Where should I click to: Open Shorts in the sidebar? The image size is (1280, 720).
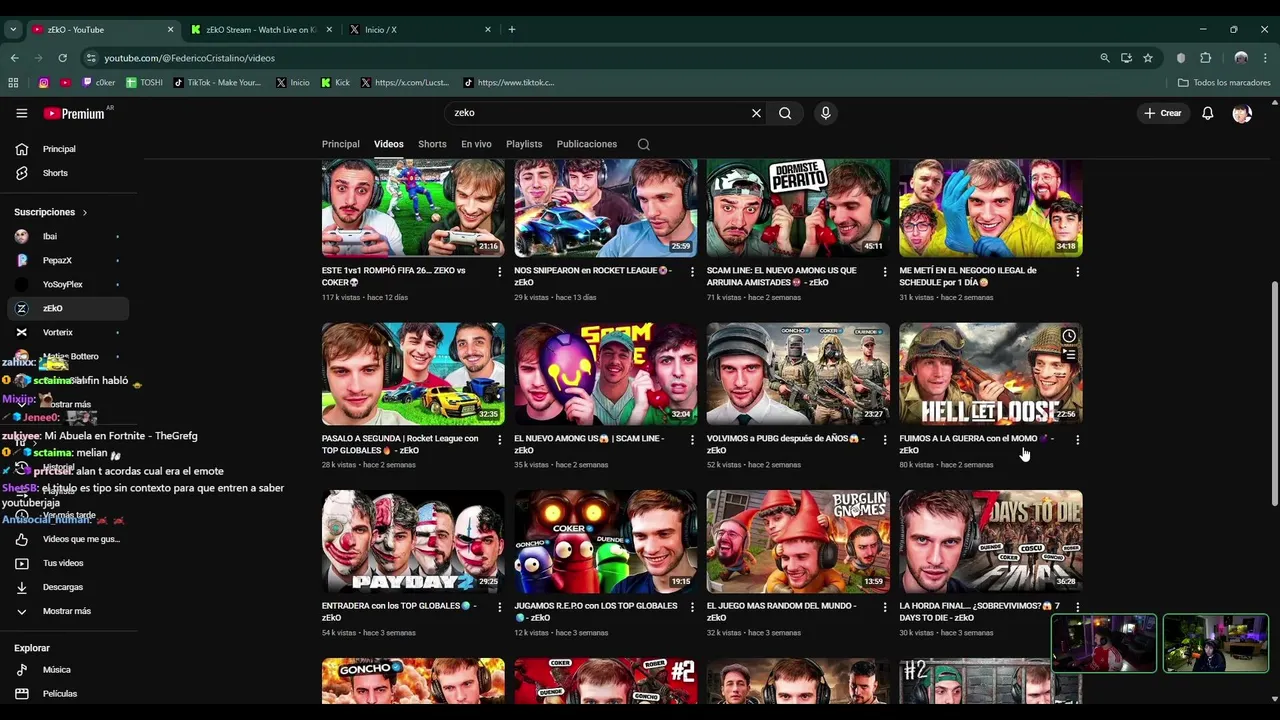coord(66,173)
